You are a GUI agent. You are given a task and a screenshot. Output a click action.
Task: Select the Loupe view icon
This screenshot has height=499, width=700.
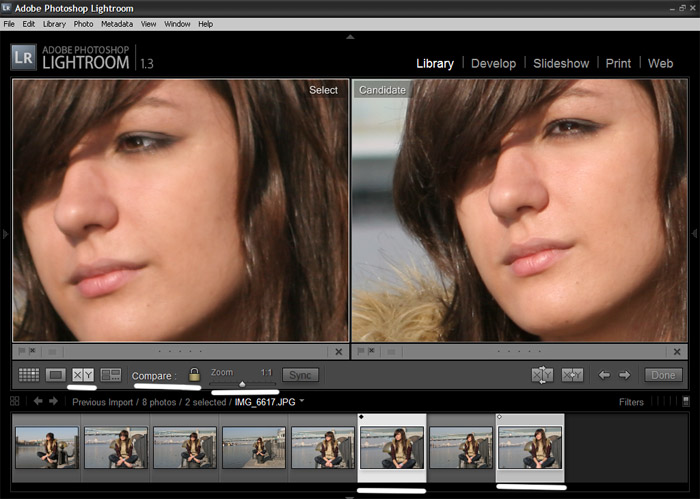[x=56, y=375]
